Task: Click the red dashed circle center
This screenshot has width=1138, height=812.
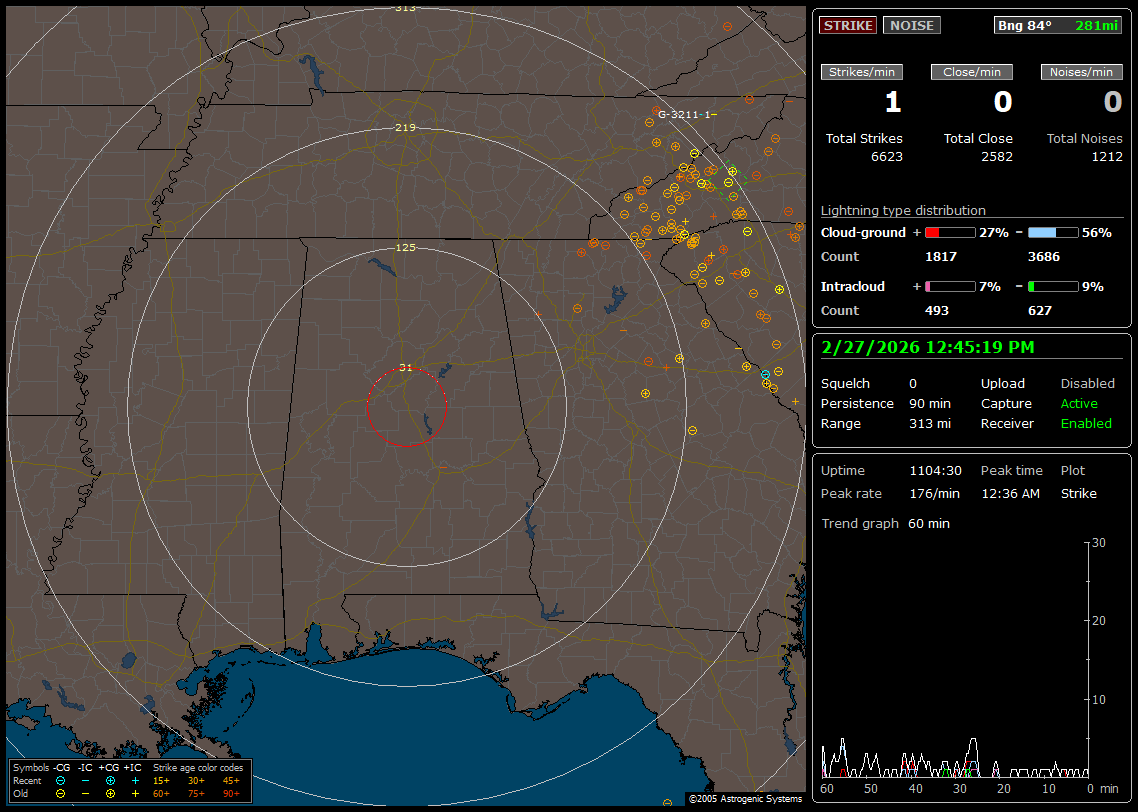Action: 406,406
